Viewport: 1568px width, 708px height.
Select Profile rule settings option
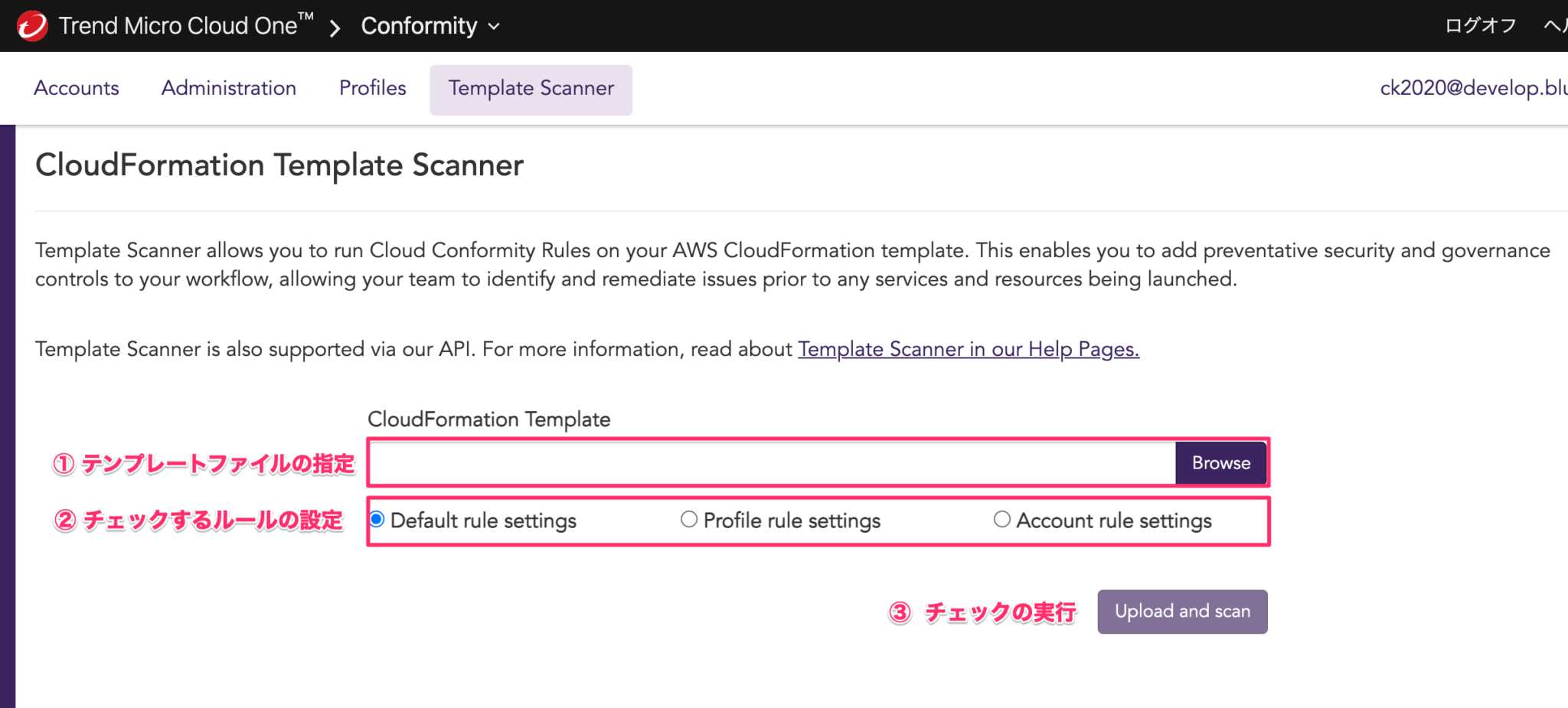(688, 519)
